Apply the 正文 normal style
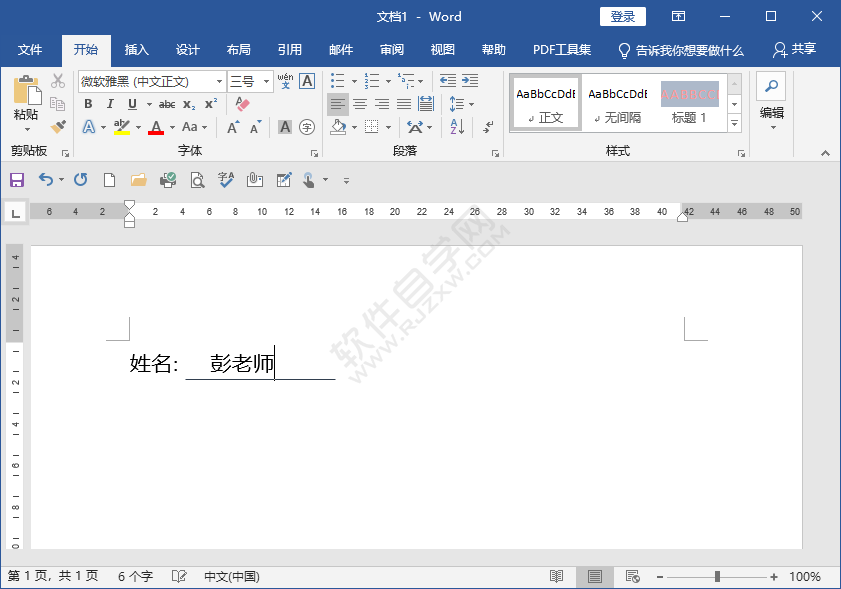Screen dimensions: 841x589 (x=545, y=103)
